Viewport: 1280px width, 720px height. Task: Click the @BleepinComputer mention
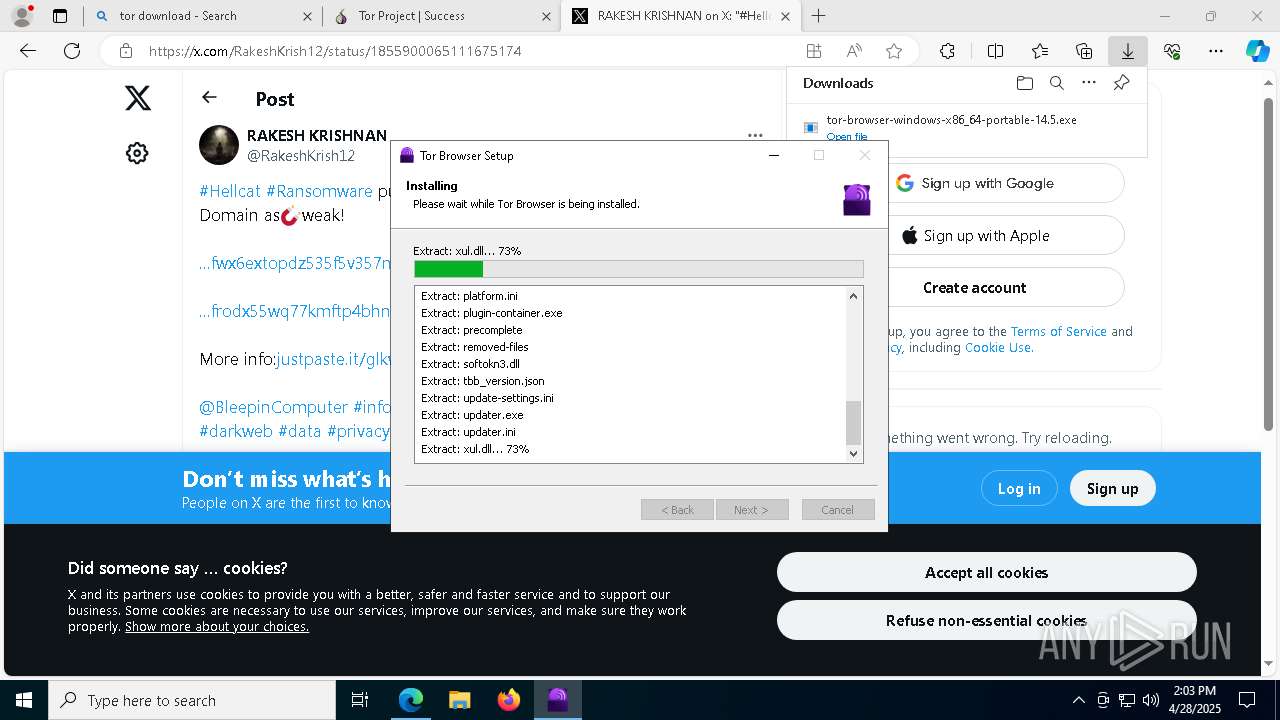point(274,407)
